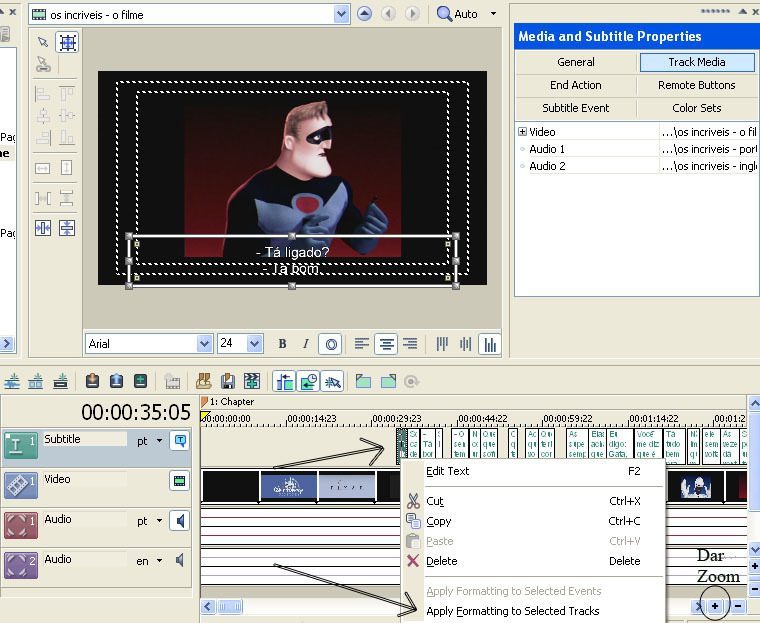
Task: Align subtitle text to the left
Action: pos(362,344)
